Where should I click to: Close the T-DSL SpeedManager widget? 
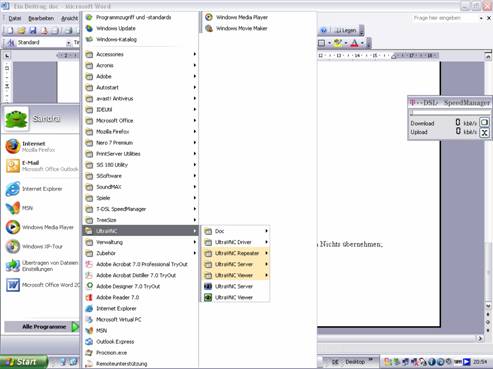point(484,133)
